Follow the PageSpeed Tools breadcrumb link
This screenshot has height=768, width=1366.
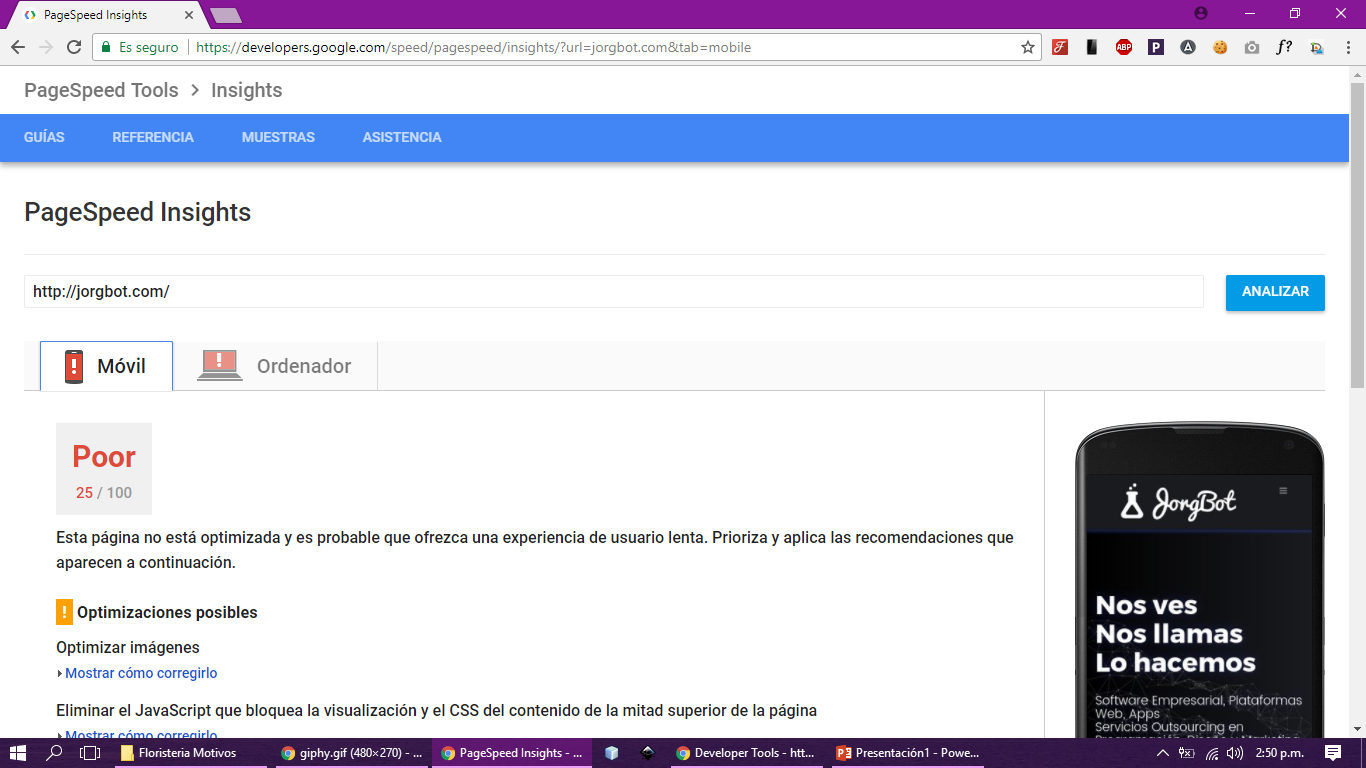101,90
